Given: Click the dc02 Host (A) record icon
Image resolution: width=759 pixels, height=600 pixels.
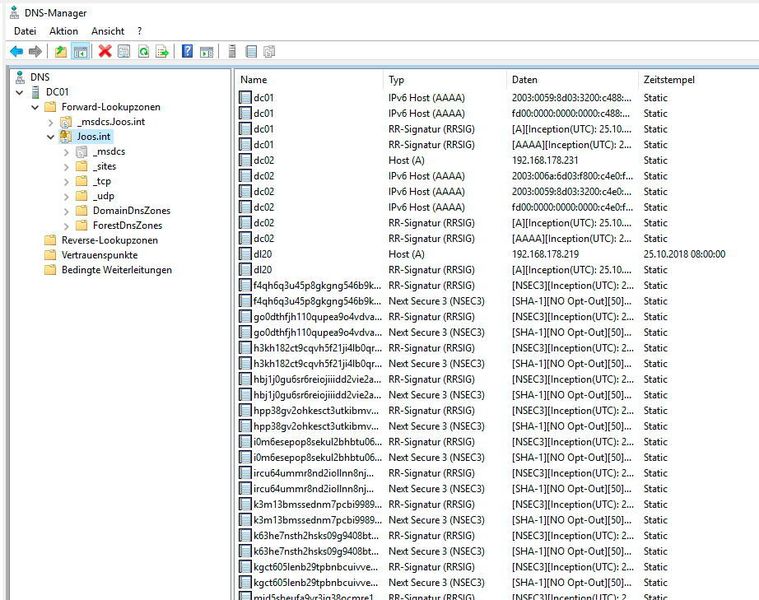Looking at the screenshot, I should pyautogui.click(x=245, y=160).
